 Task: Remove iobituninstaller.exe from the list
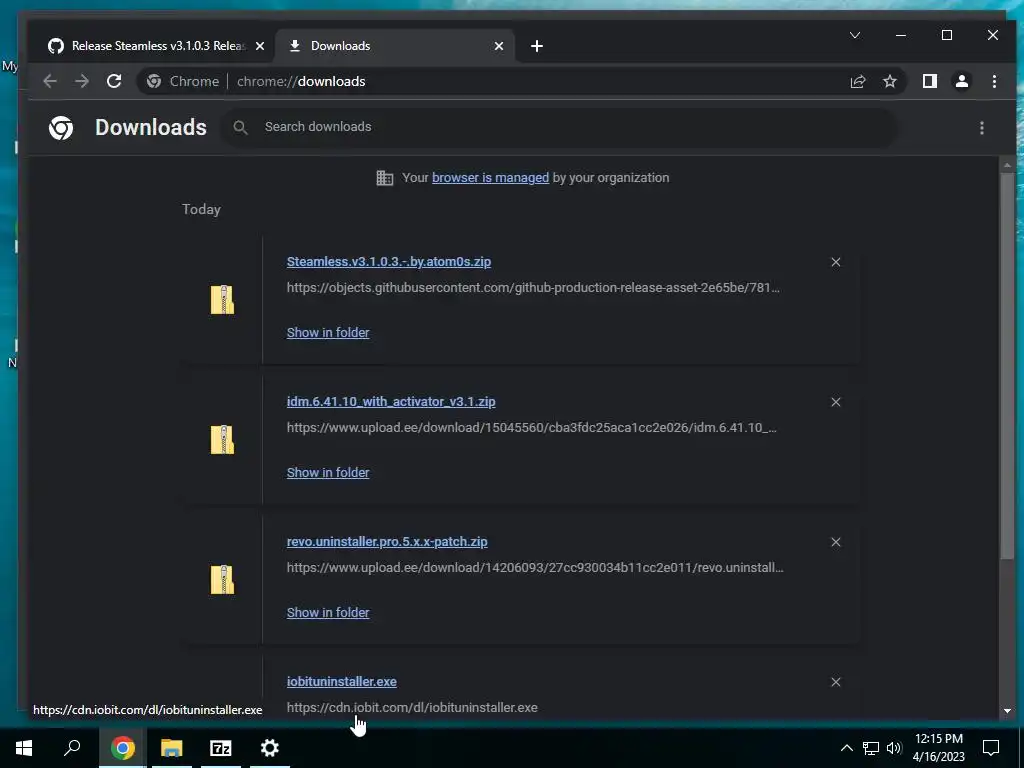point(835,682)
